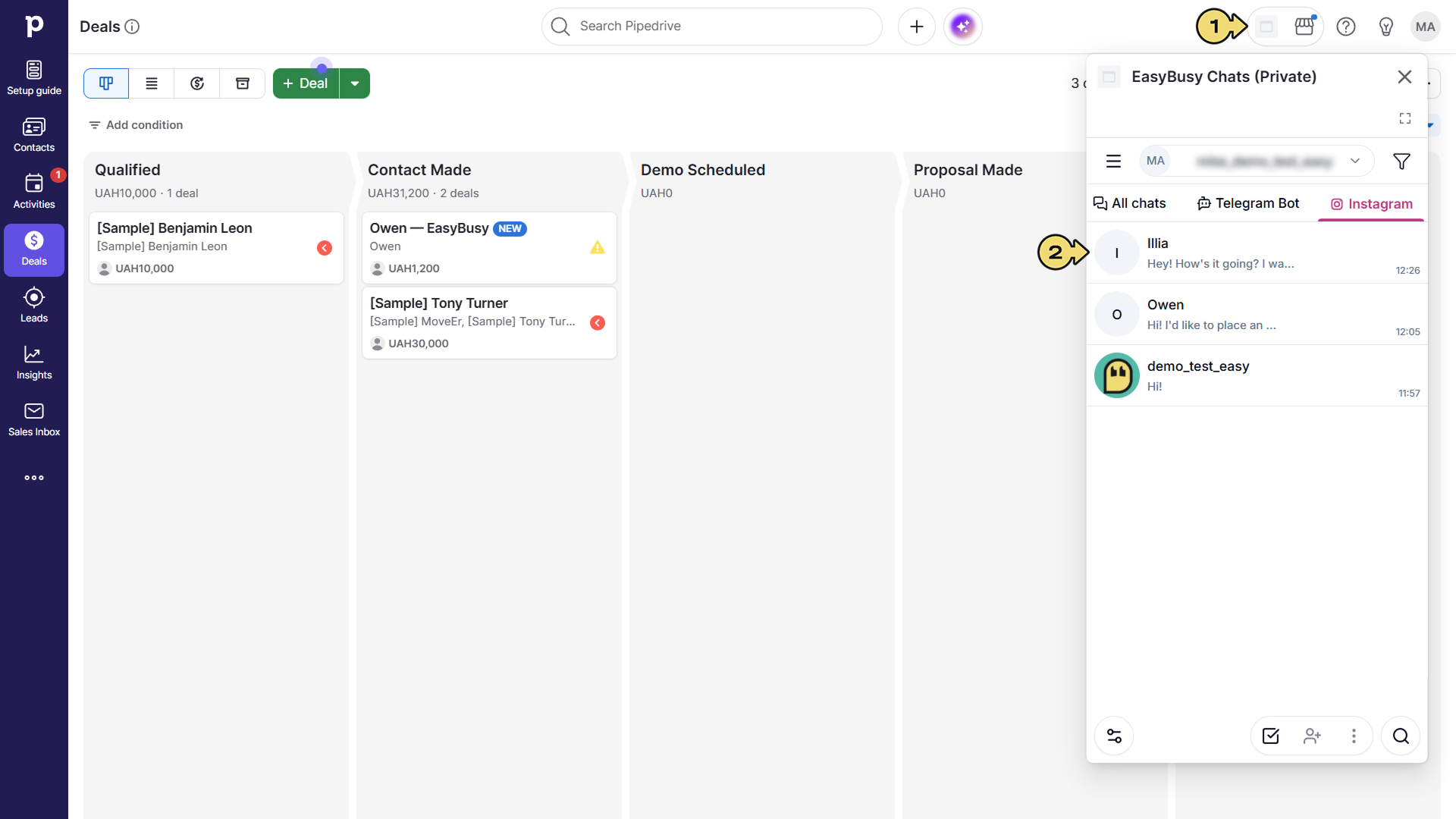This screenshot has width=1456, height=819.
Task: Click the quick add plus button
Action: (x=917, y=27)
